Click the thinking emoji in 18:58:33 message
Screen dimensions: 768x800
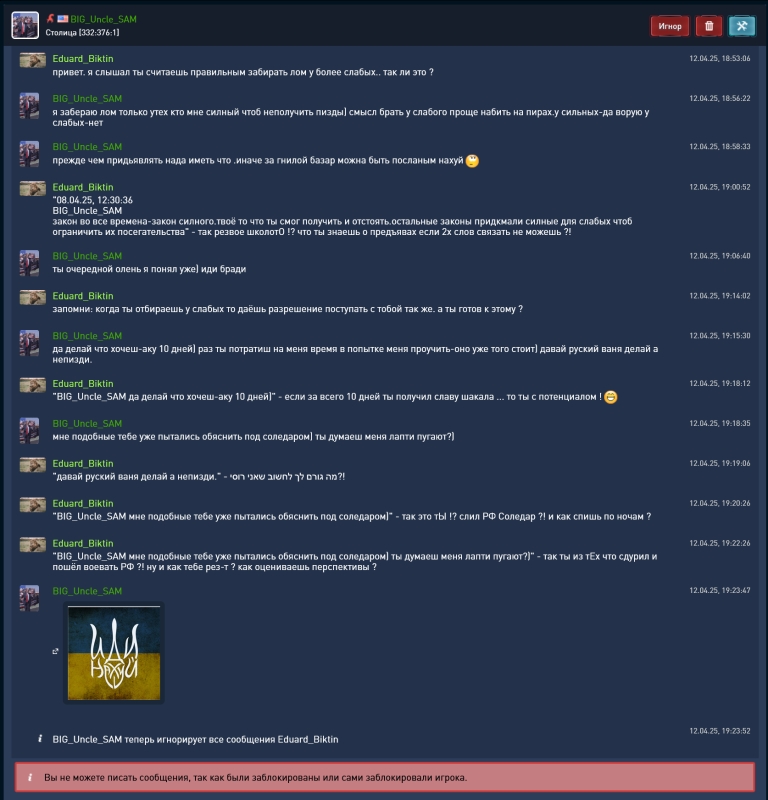pos(472,161)
